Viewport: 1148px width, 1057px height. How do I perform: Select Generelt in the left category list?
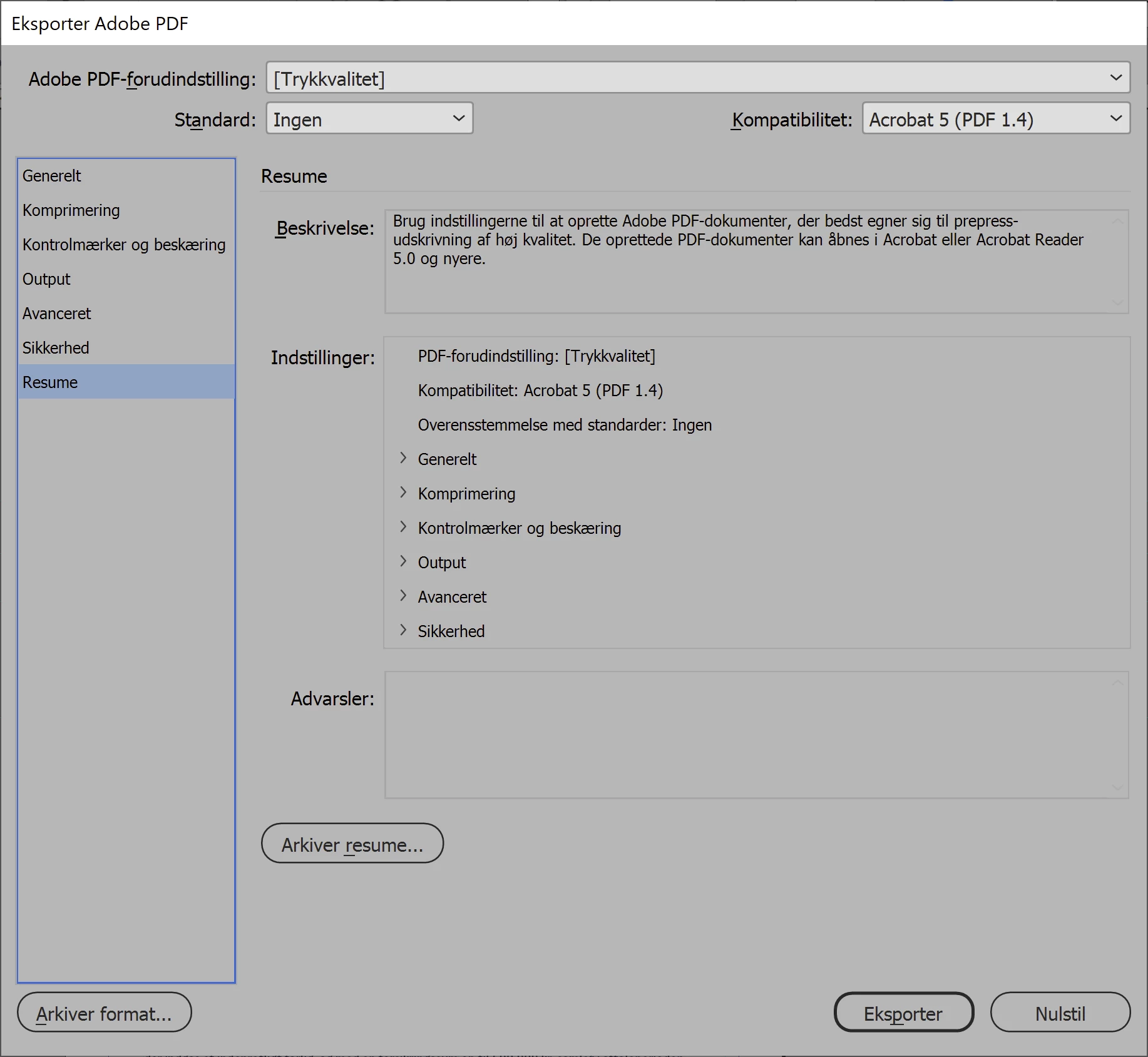[126, 176]
